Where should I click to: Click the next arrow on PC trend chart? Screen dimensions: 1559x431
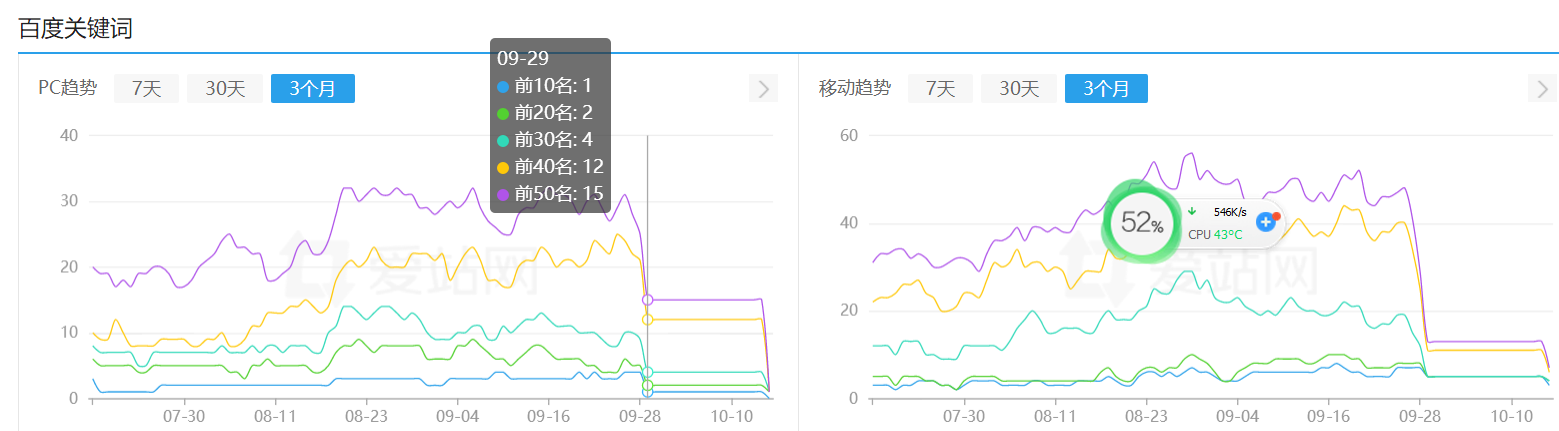pyautogui.click(x=763, y=89)
